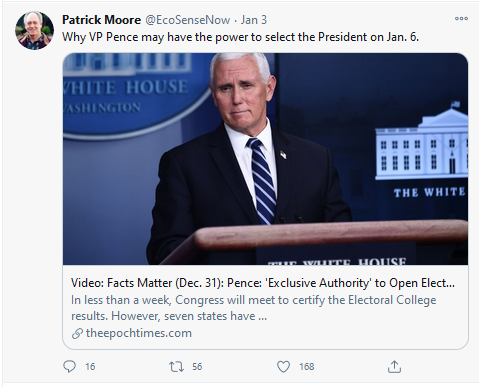479x387 pixels.
Task: Open the theepochtimes.com domain link
Action: click(x=139, y=333)
